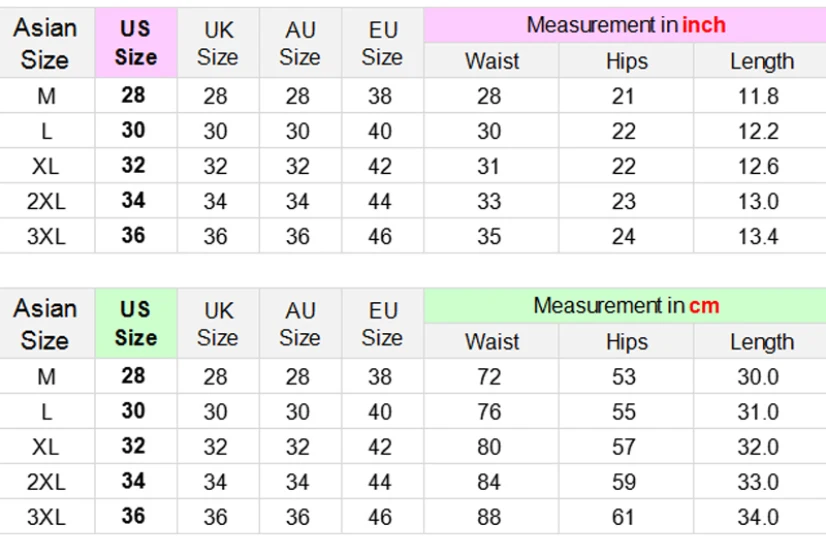This screenshot has width=826, height=544.
Task: Click the 61 hips measurement
Action: pyautogui.click(x=624, y=517)
